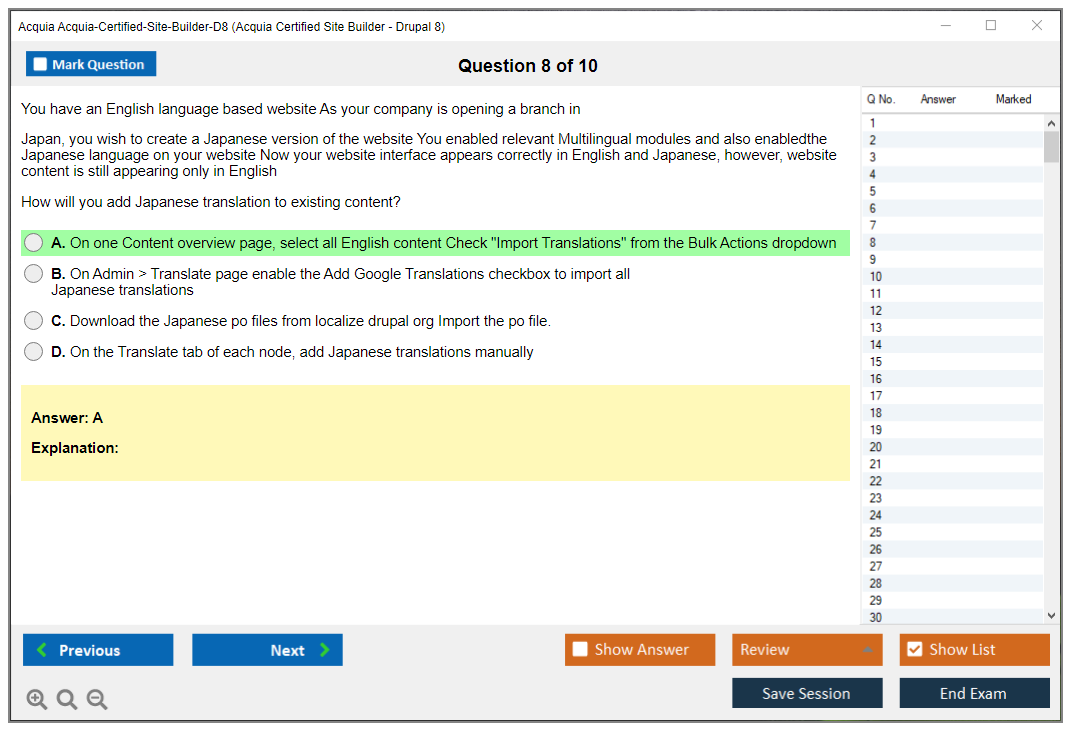The image size is (1075, 735).
Task: Click the Marked column header
Action: coord(1013,99)
